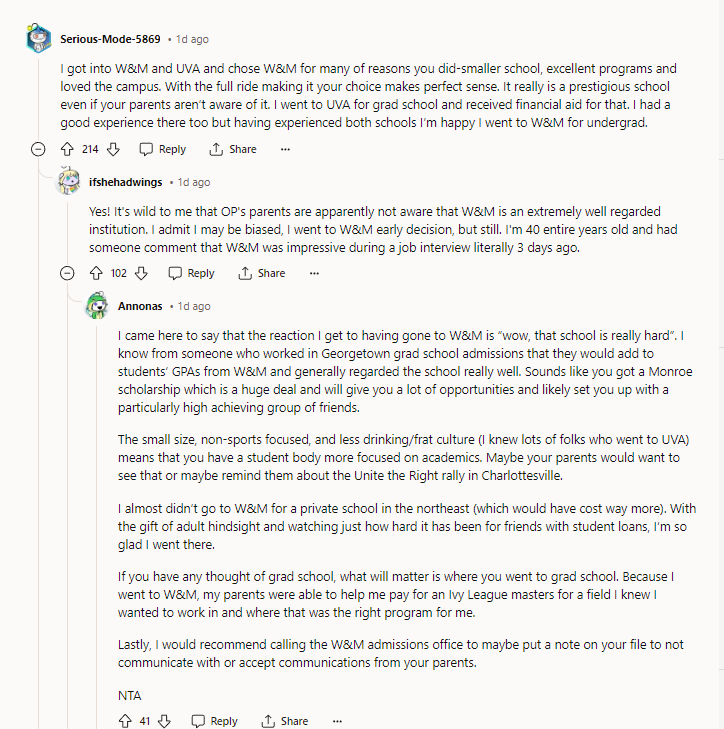This screenshot has width=724, height=729.
Task: Visit the Annonas username link
Action: coord(139,306)
